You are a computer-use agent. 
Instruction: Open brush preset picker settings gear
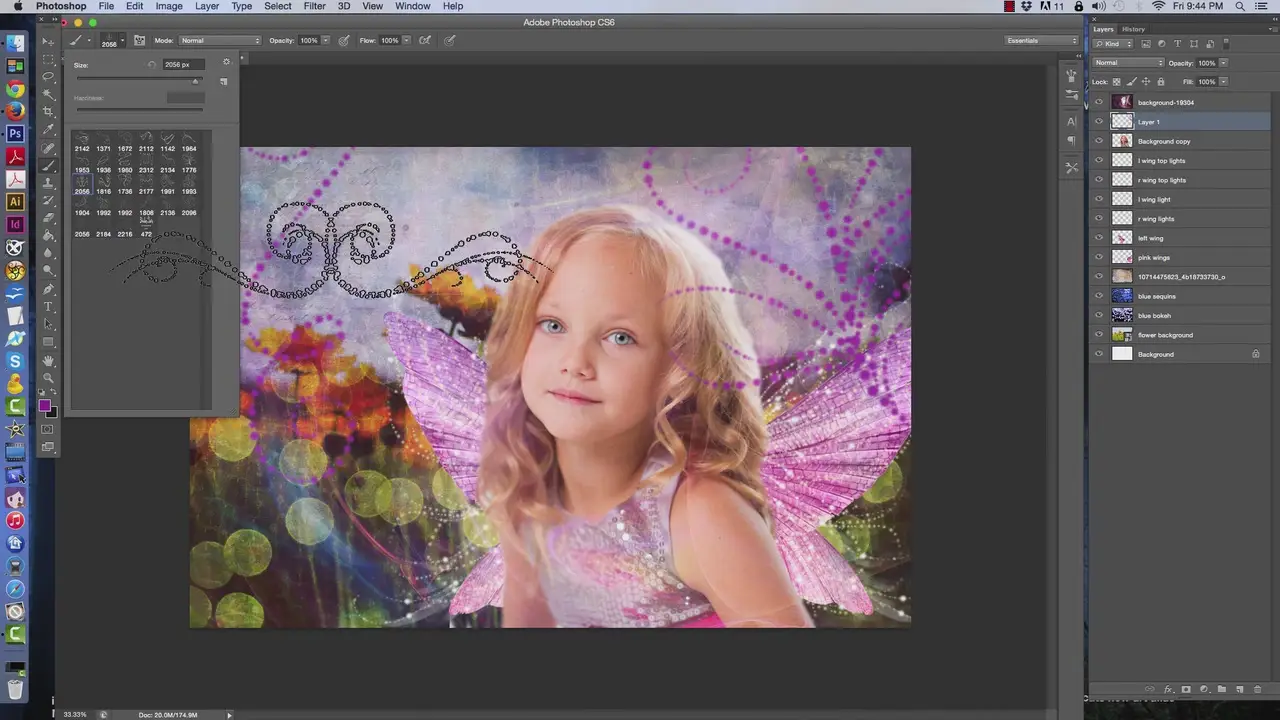point(226,63)
